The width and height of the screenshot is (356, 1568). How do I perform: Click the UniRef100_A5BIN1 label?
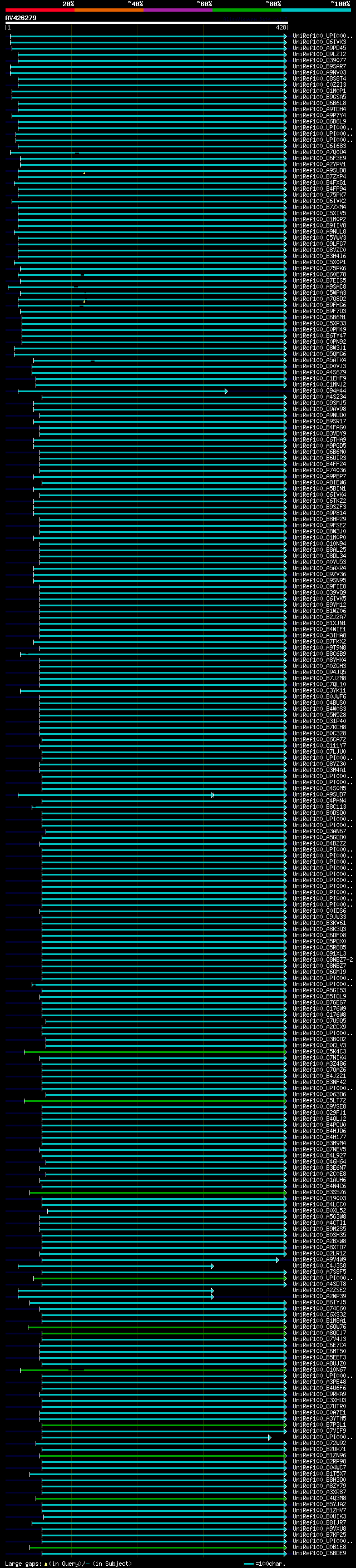(x=319, y=489)
